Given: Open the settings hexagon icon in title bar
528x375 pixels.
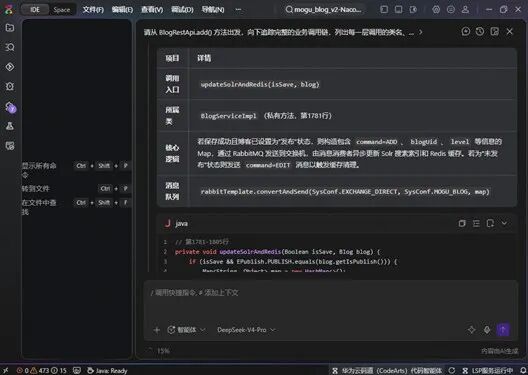Looking at the screenshot, I should 436,9.
